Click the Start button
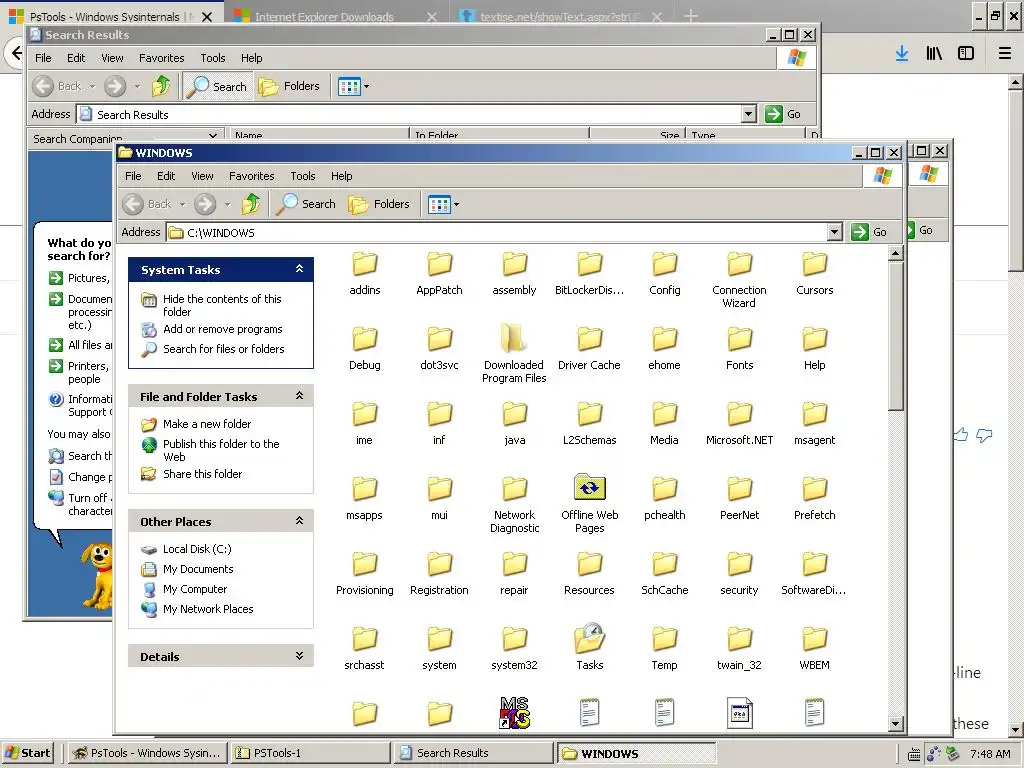 pyautogui.click(x=27, y=753)
